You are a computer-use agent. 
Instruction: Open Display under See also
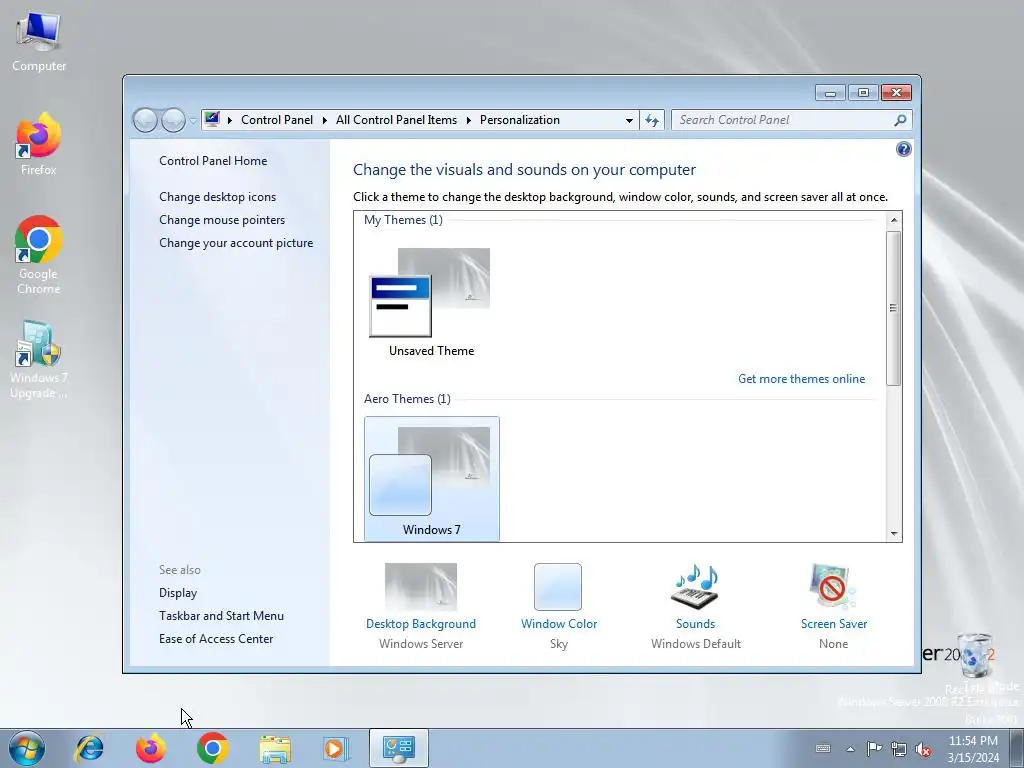tap(178, 593)
